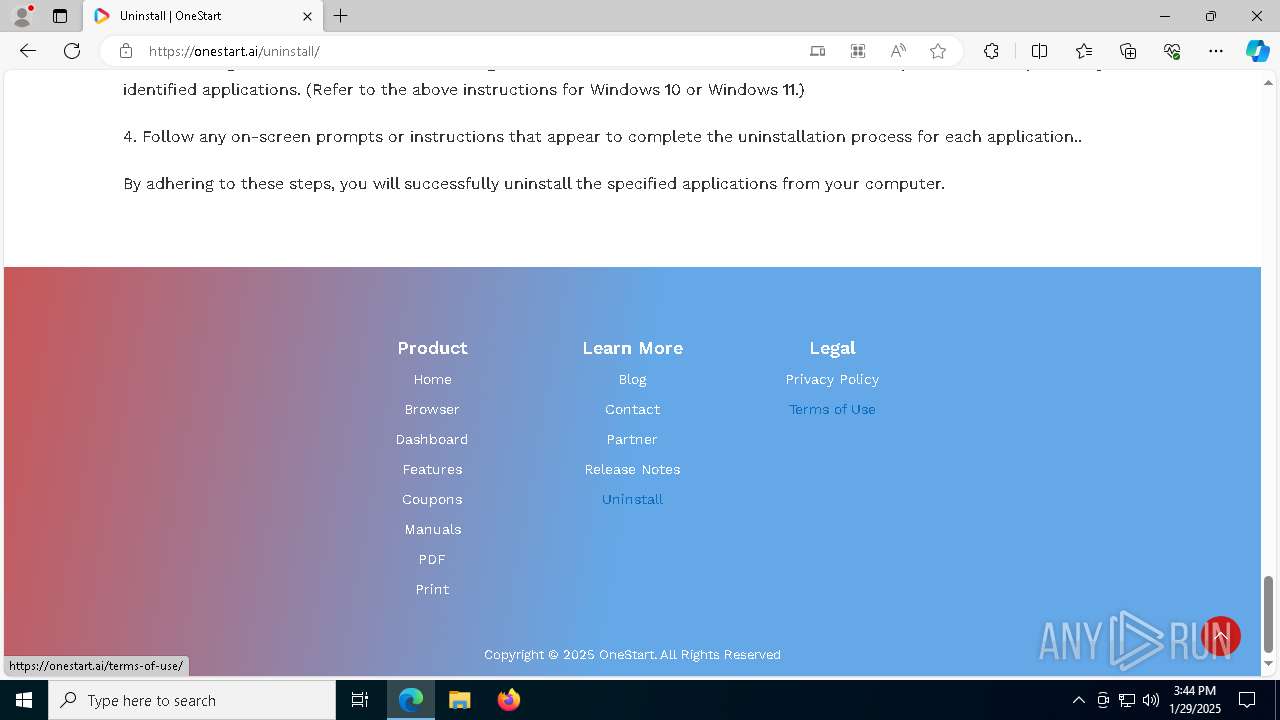Open the volume speaker tray icon

(x=1151, y=700)
